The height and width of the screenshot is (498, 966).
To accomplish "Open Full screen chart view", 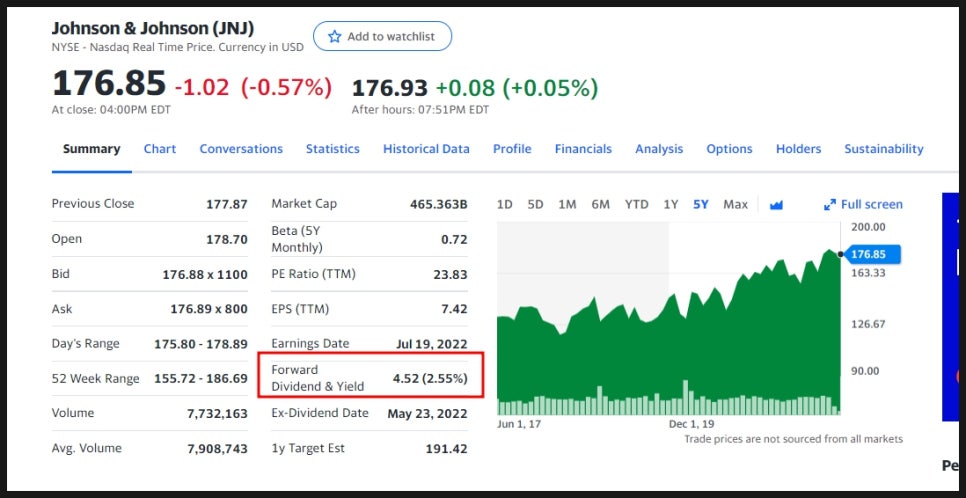I will point(863,205).
